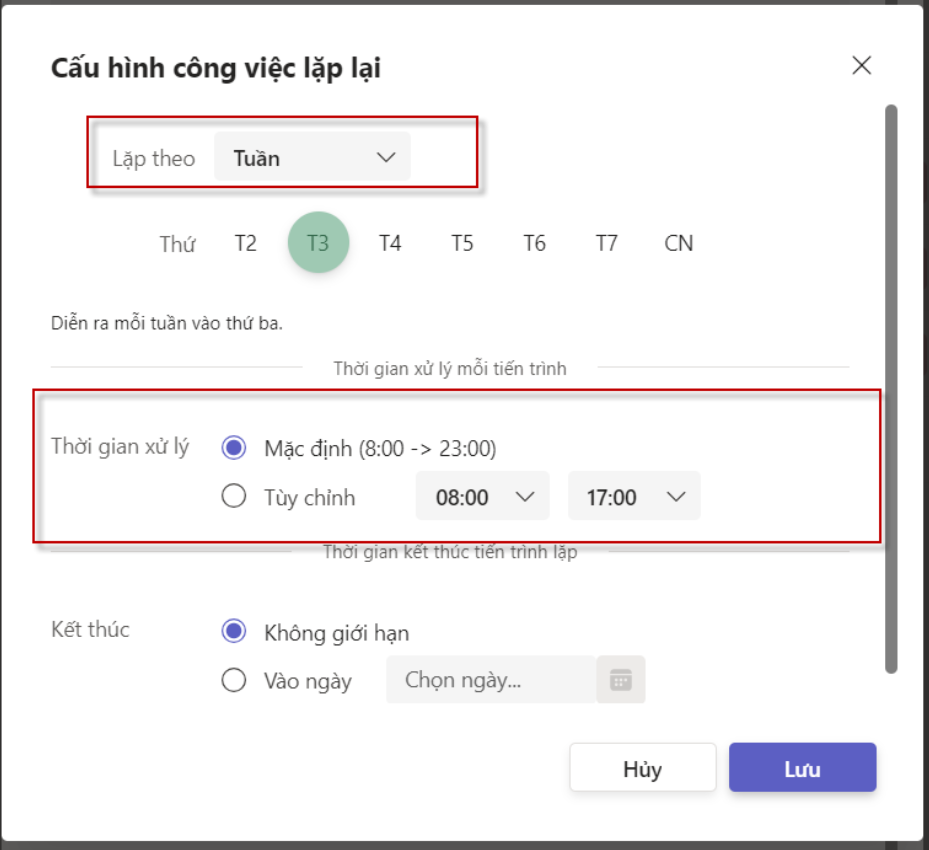Expand the 08:00 start time dropdown
This screenshot has height=850, width=929.
tap(482, 496)
